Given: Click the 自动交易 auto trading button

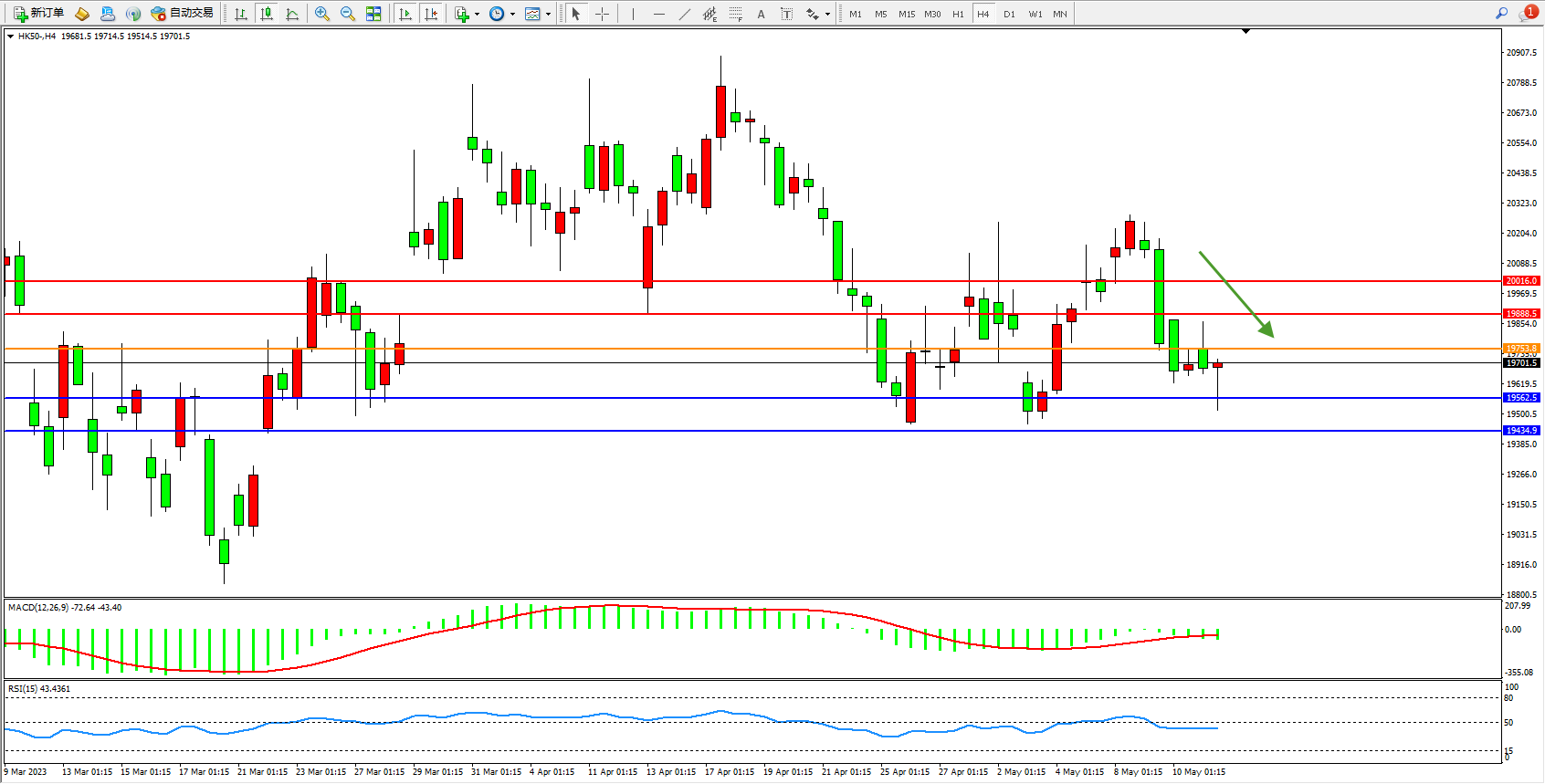Looking at the screenshot, I should (182, 14).
